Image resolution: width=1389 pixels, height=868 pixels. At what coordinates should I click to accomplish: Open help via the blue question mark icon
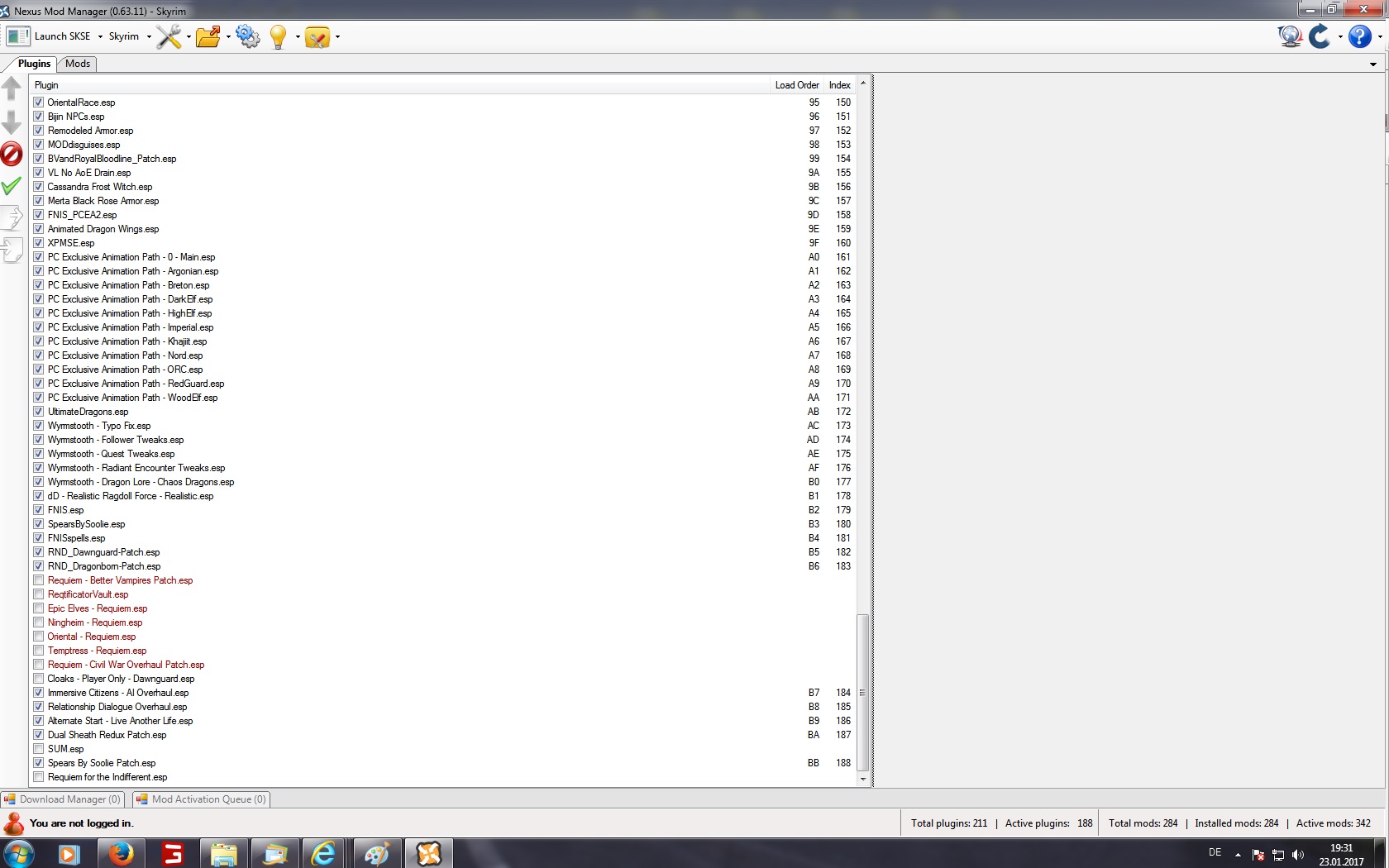click(x=1359, y=36)
